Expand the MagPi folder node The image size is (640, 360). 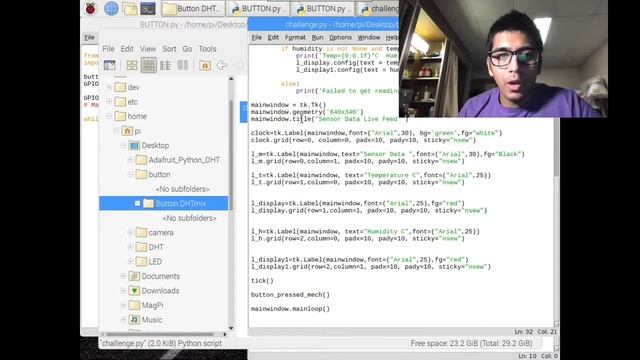click(x=123, y=305)
